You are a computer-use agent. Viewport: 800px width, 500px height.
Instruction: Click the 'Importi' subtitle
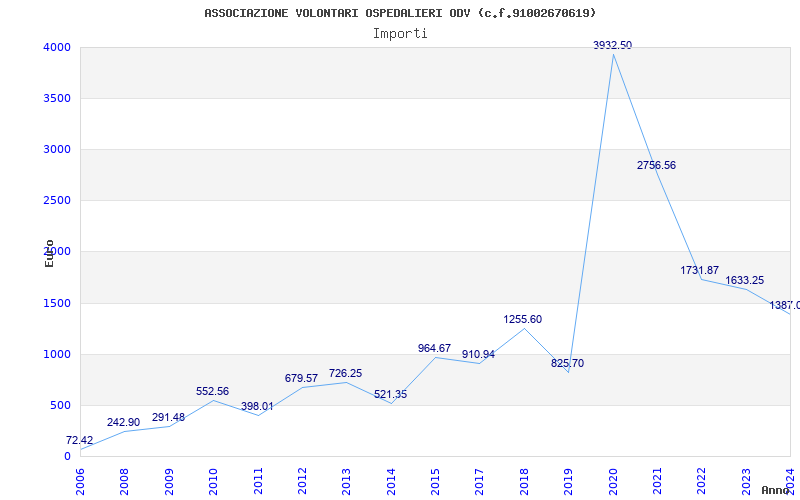click(x=400, y=33)
